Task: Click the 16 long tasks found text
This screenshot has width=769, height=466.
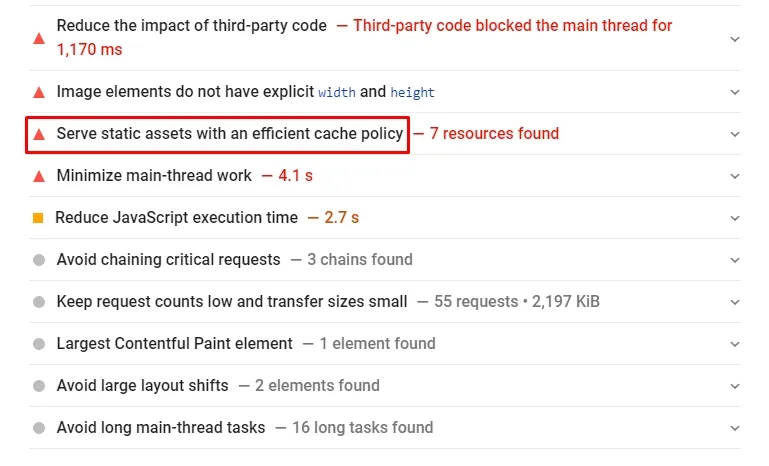Action: 362,428
